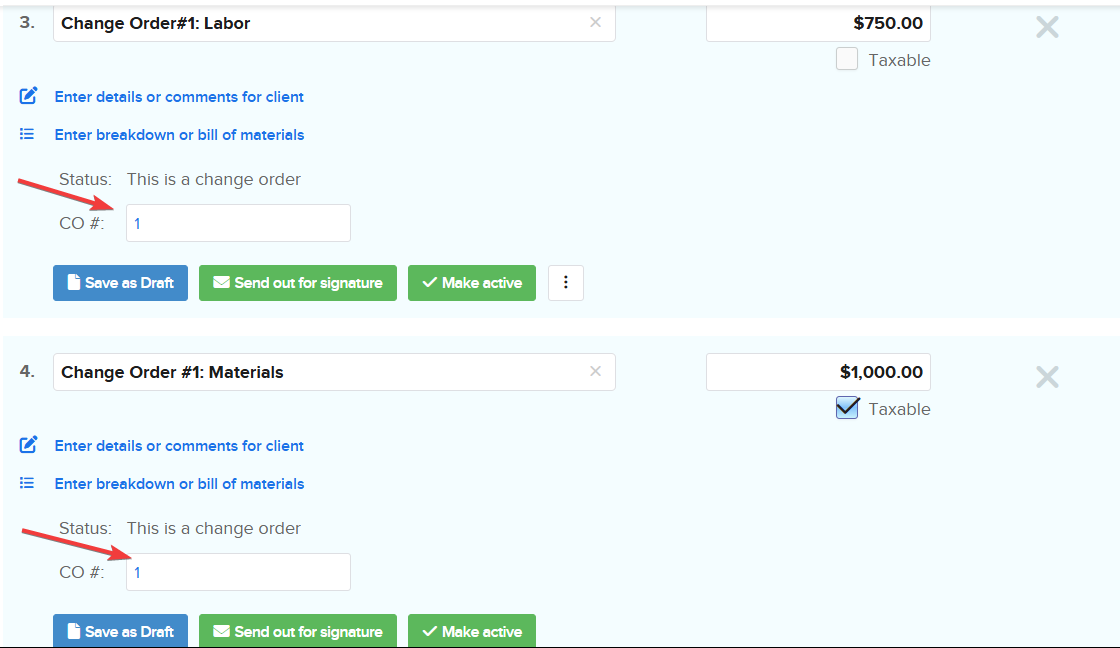Remove line item 4 with large X
This screenshot has height=648, width=1120.
[x=1047, y=377]
